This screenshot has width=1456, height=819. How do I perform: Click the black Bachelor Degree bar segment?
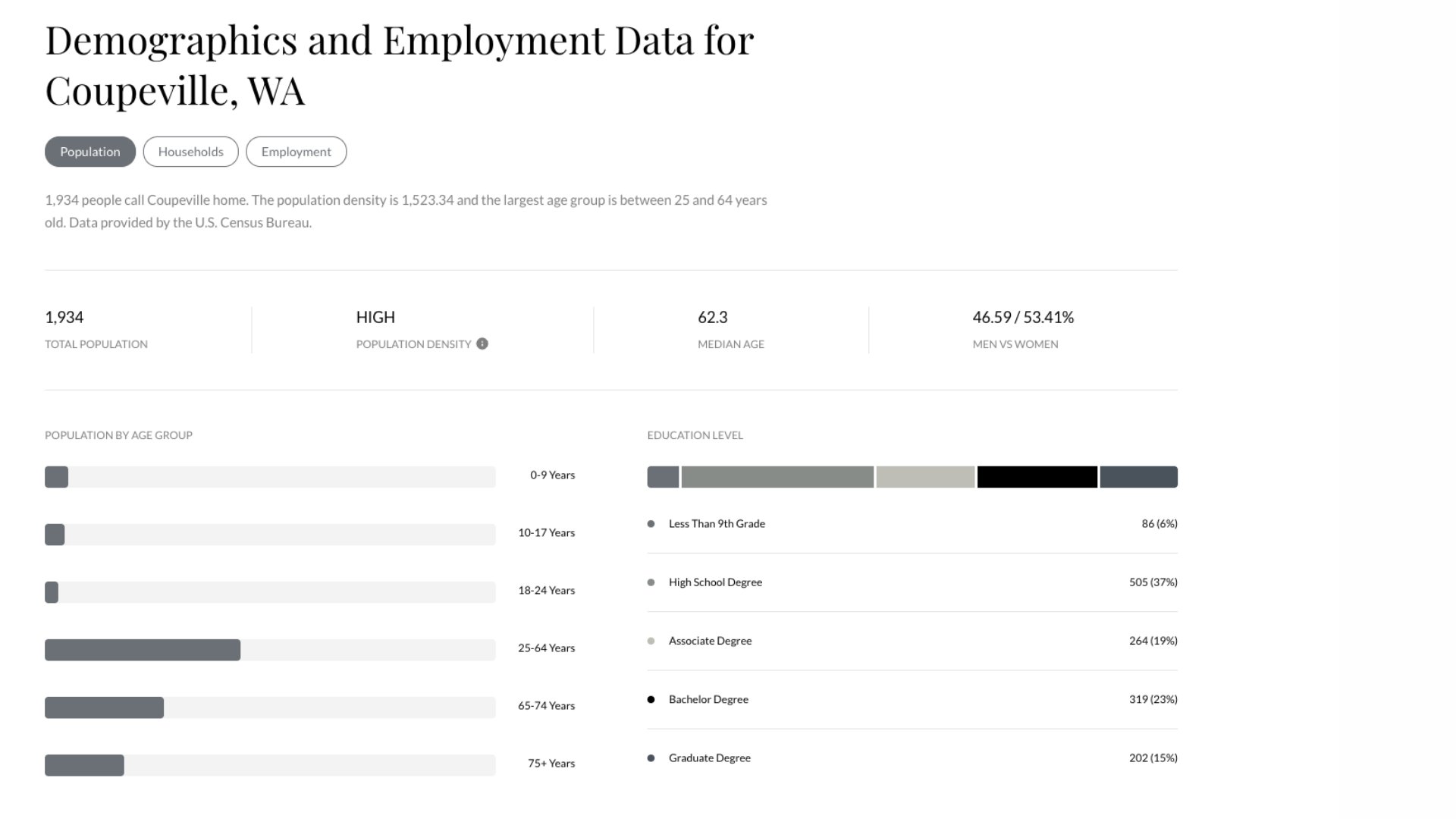tap(1037, 477)
